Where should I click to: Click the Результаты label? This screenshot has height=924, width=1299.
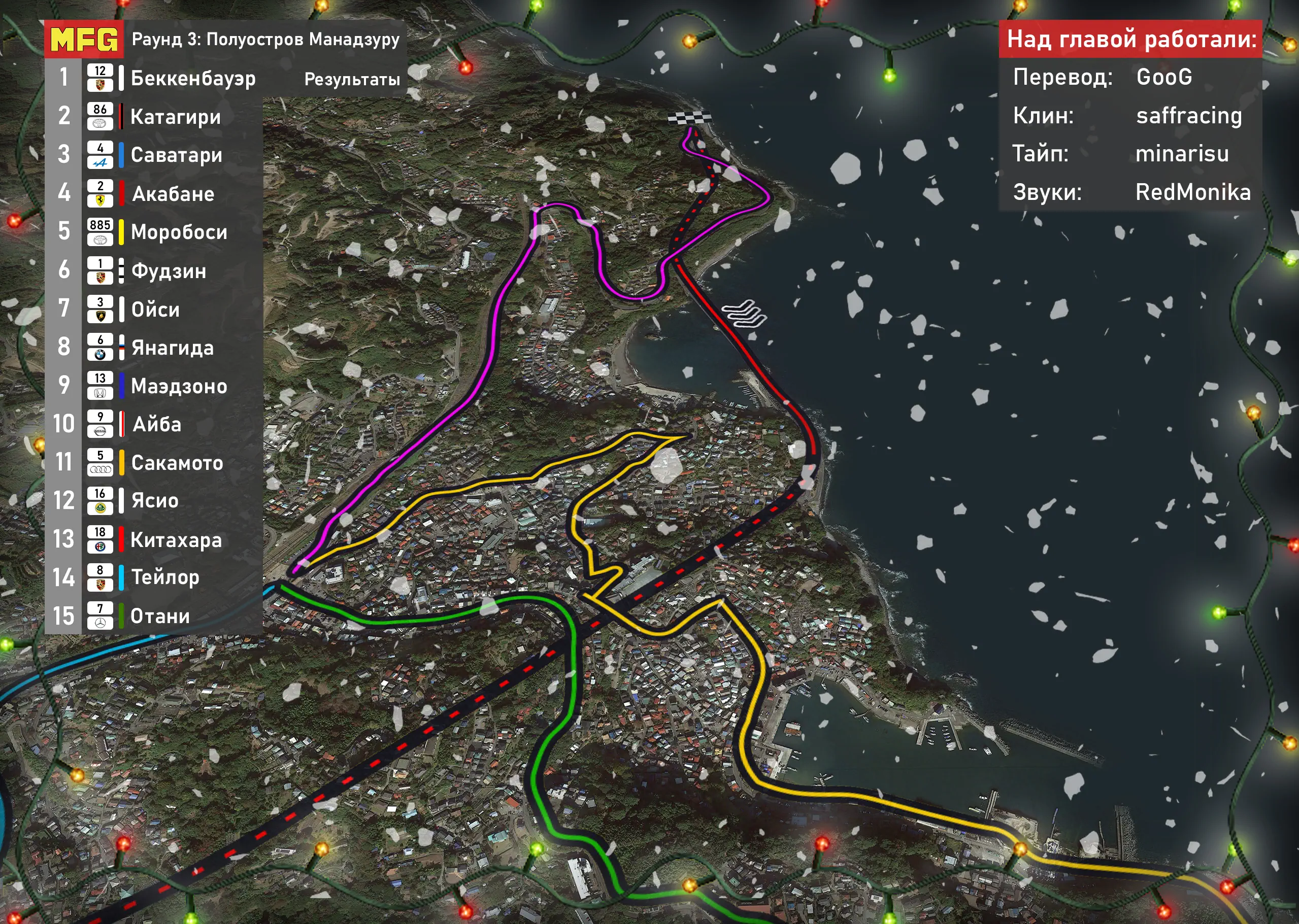point(352,79)
